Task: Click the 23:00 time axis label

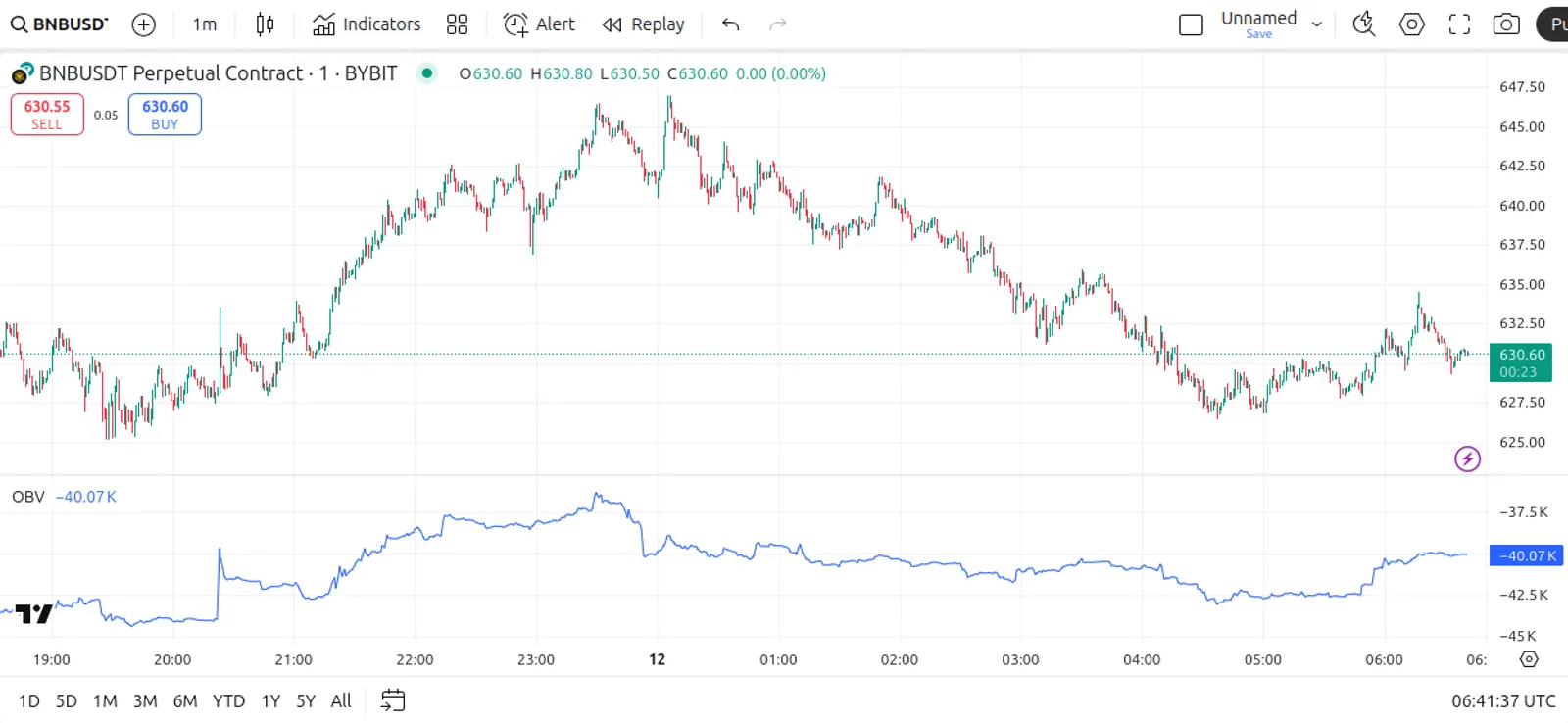Action: coord(536,659)
